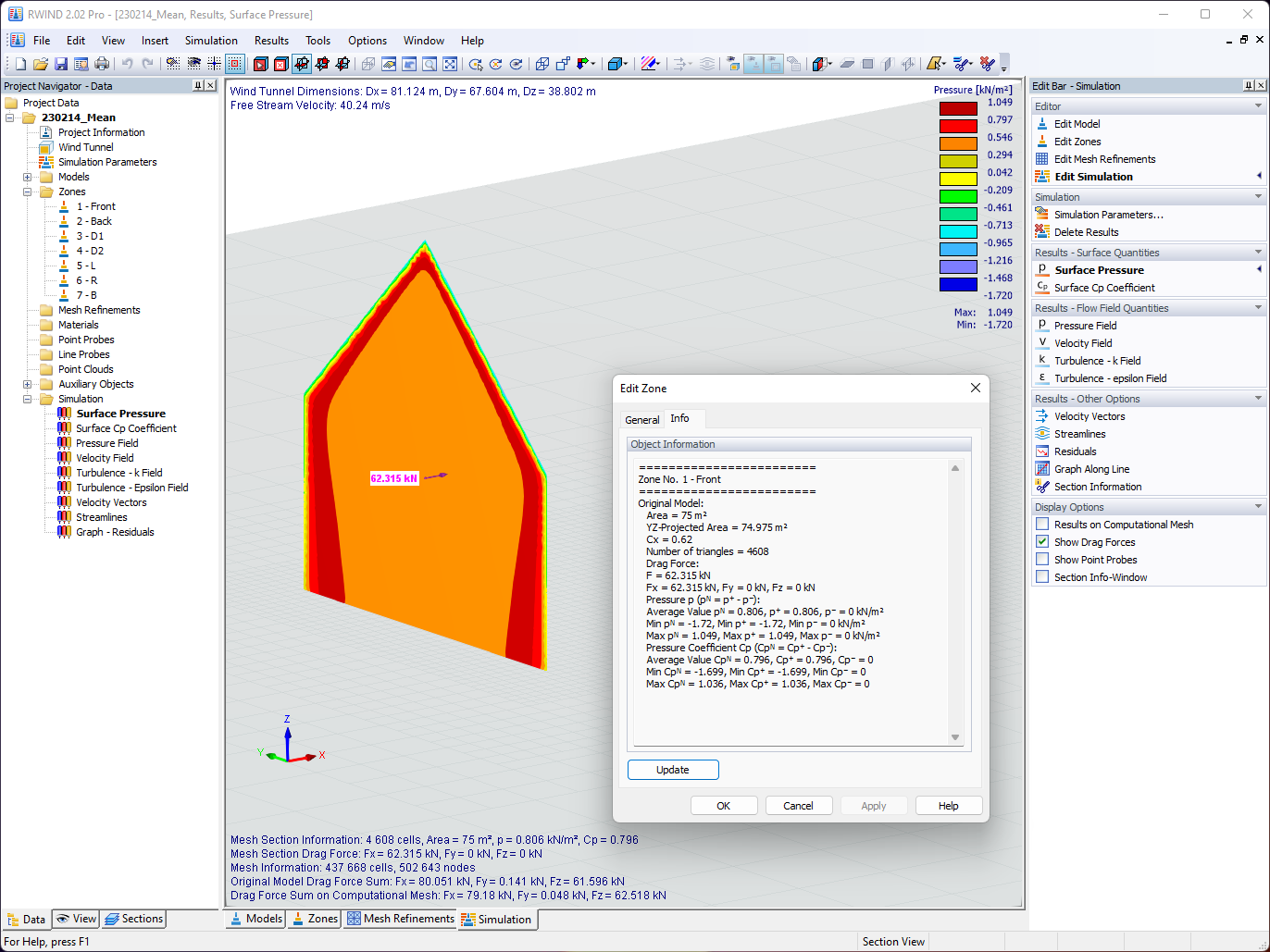
Task: Select zone 7 - B in navigator
Action: pyautogui.click(x=86, y=295)
